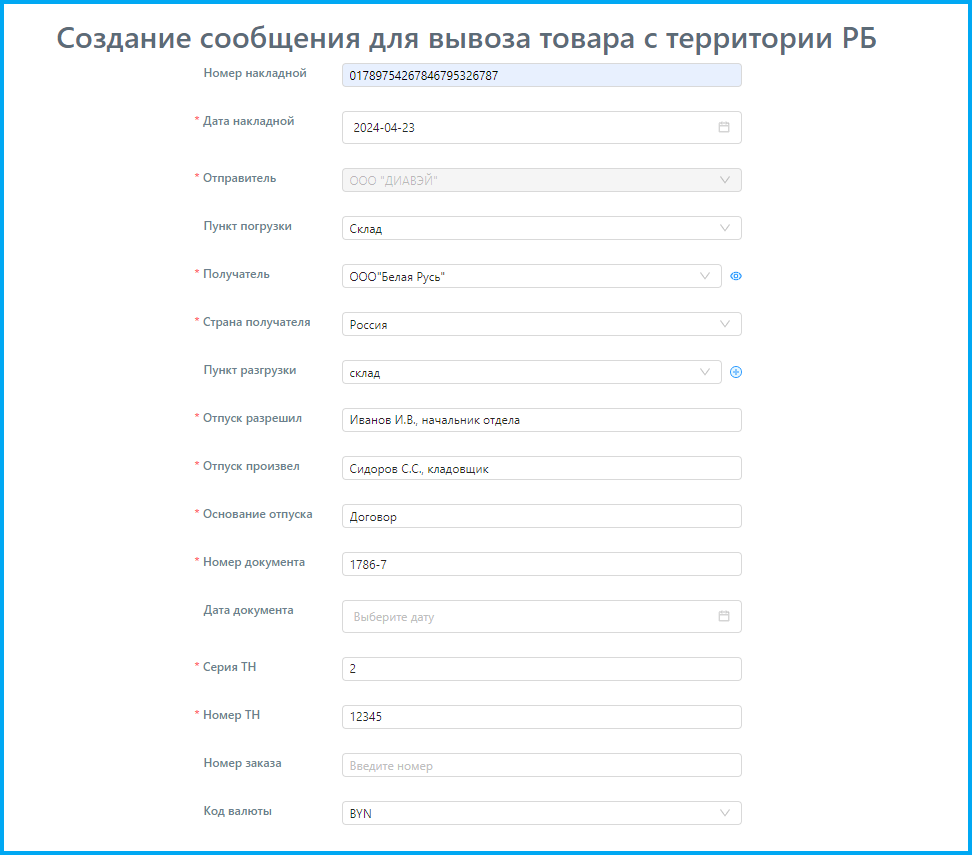Open the Получатель dropdown arrow

(x=705, y=276)
